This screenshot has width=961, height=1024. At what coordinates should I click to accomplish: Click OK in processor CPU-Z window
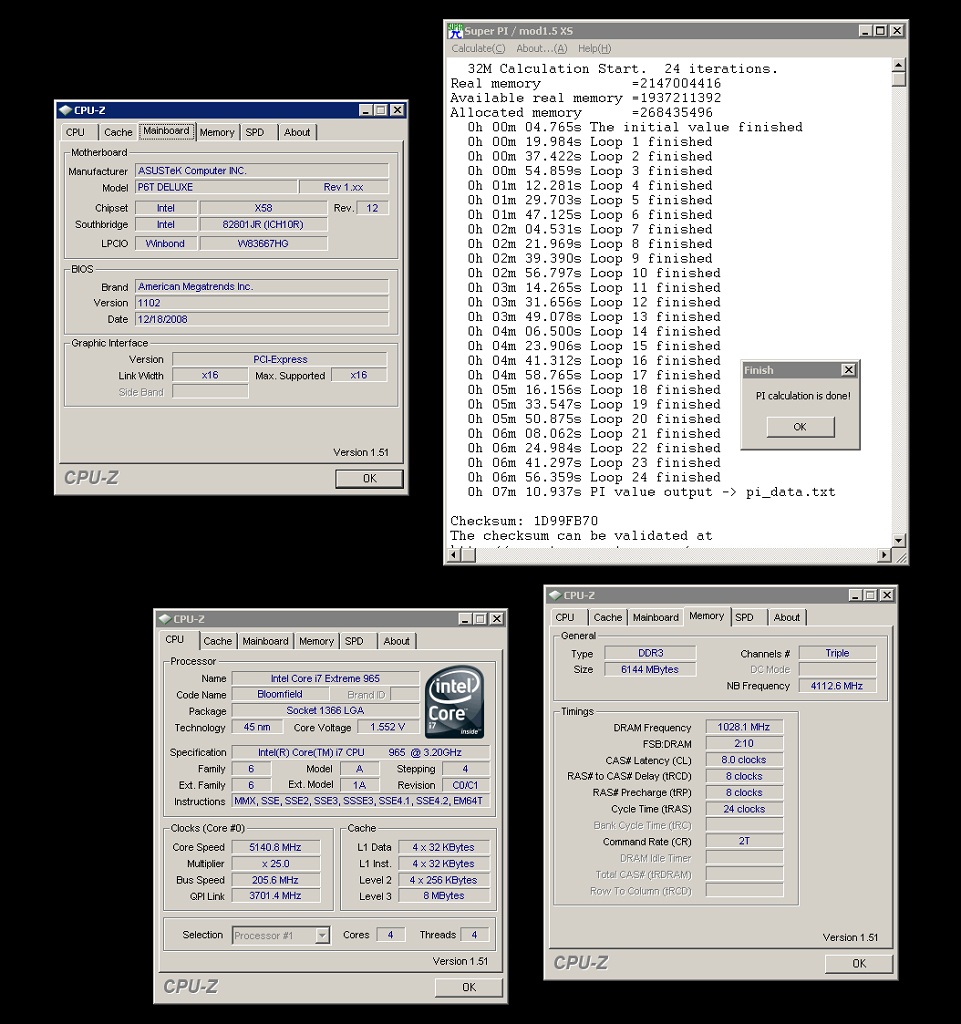tap(469, 987)
